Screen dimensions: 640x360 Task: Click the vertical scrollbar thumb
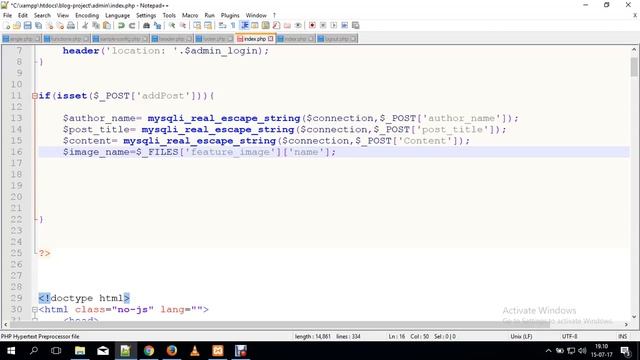point(634,67)
